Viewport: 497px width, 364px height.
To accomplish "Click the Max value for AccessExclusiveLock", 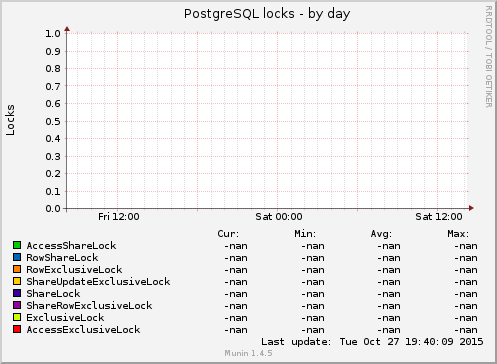I will click(x=466, y=330).
